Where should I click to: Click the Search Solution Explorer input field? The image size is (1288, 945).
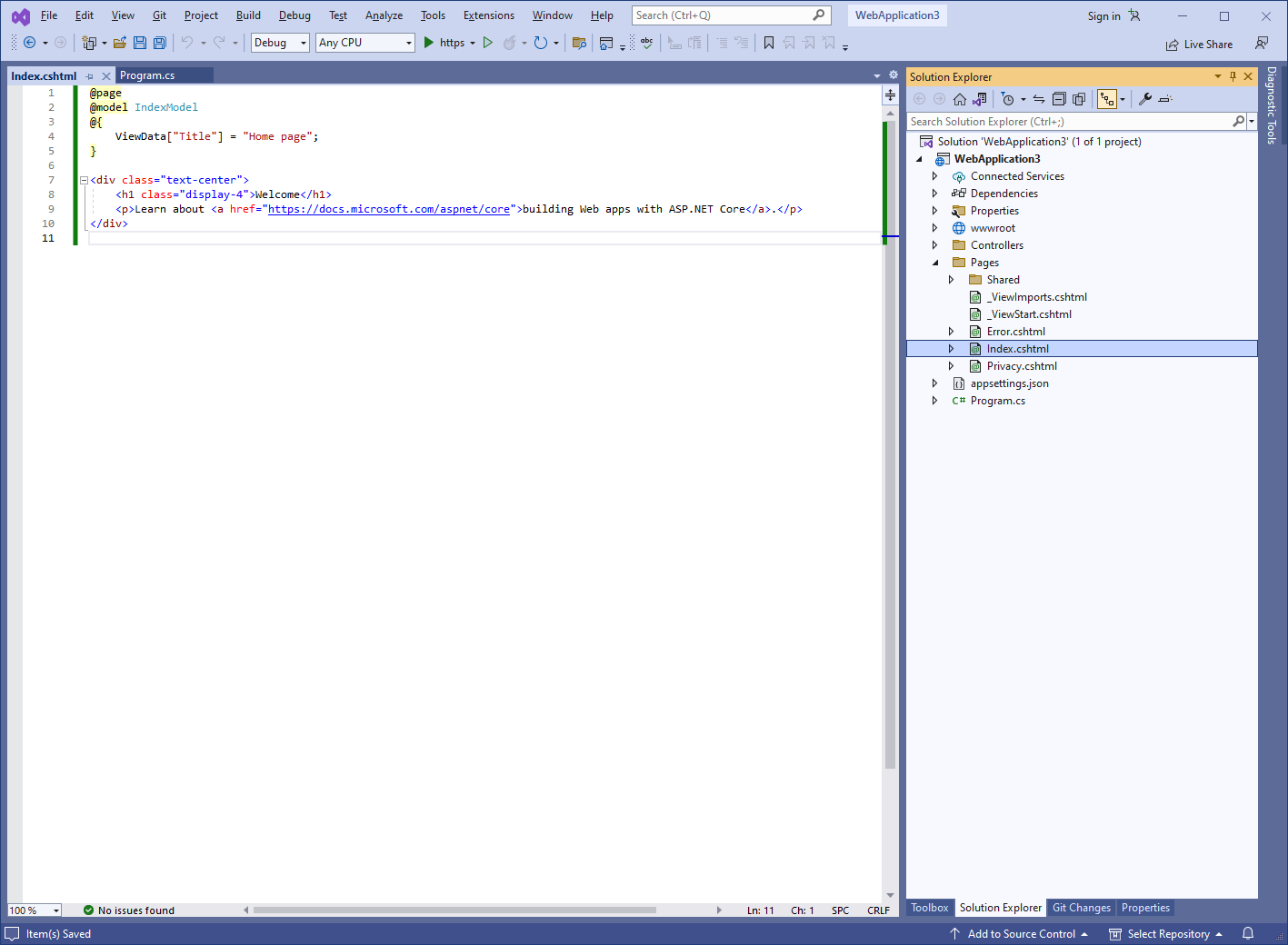tap(1069, 122)
